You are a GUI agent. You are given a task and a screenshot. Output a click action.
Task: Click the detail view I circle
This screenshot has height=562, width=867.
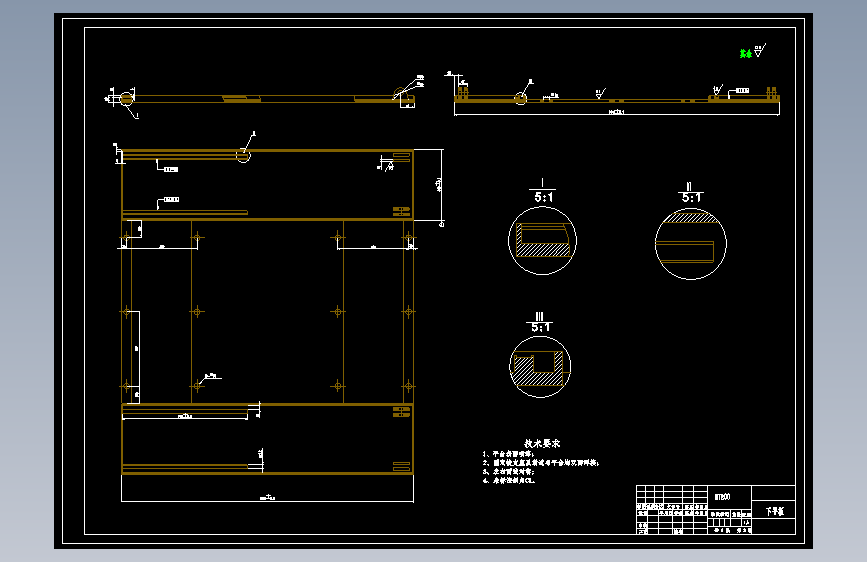[542, 241]
